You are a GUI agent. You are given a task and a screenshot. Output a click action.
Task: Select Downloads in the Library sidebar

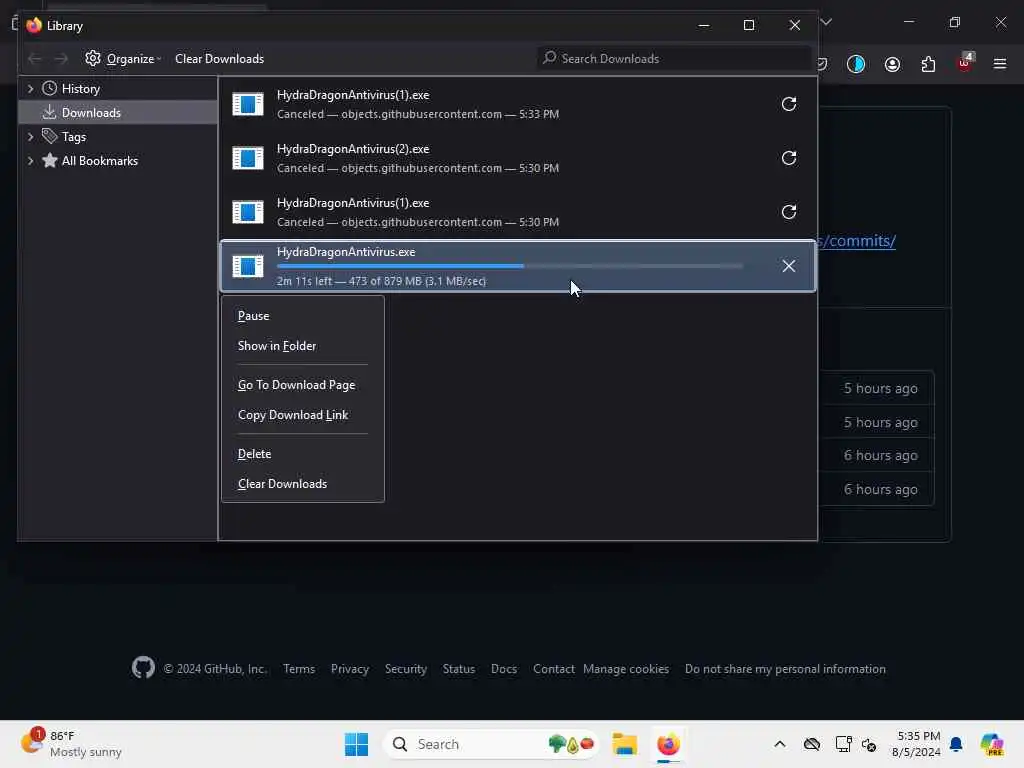pyautogui.click(x=118, y=112)
